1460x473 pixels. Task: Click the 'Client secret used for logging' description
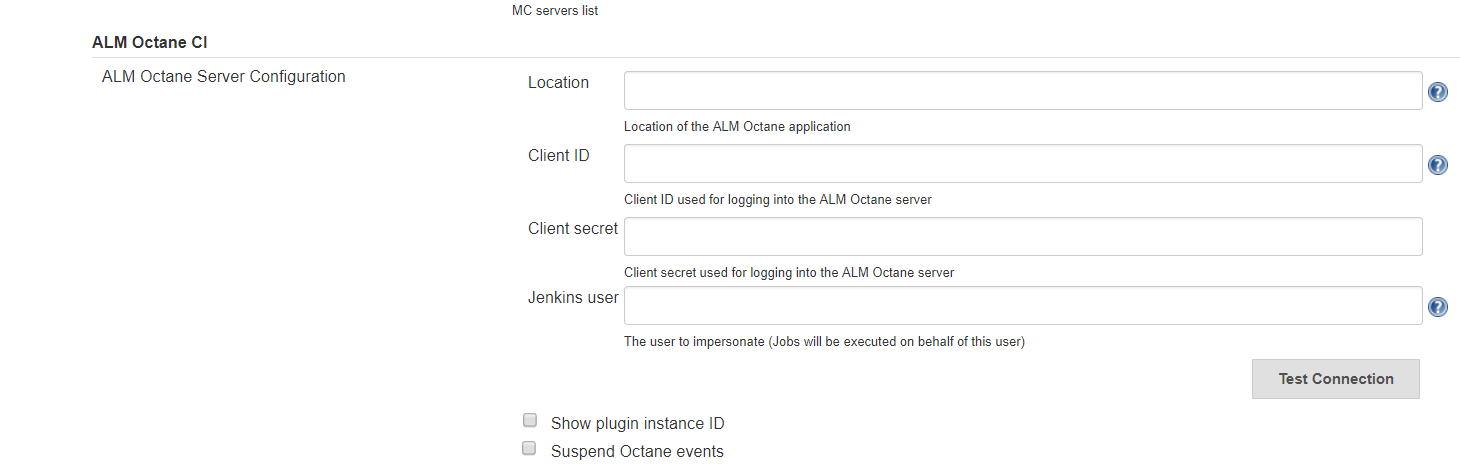(788, 272)
